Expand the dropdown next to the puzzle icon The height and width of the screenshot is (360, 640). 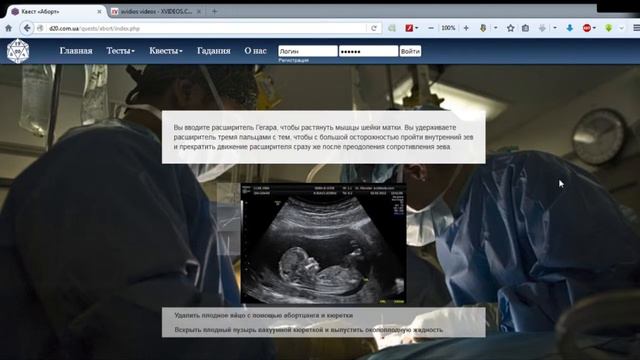pos(555,28)
